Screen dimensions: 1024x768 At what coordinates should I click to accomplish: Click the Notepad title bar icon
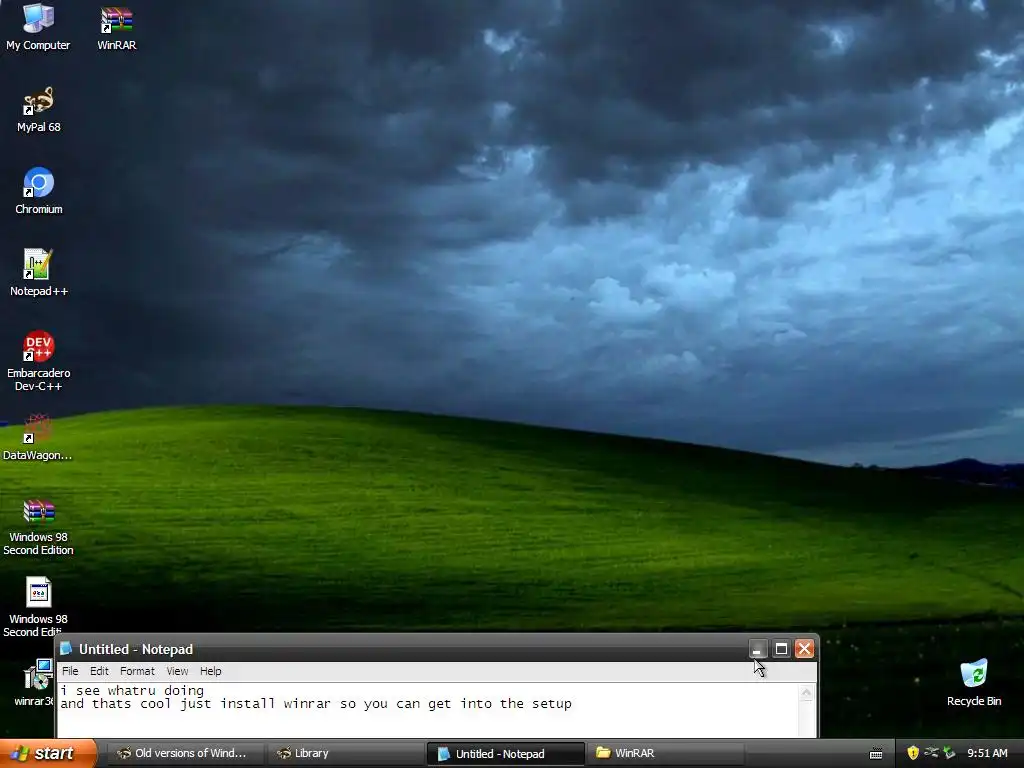tap(66, 648)
